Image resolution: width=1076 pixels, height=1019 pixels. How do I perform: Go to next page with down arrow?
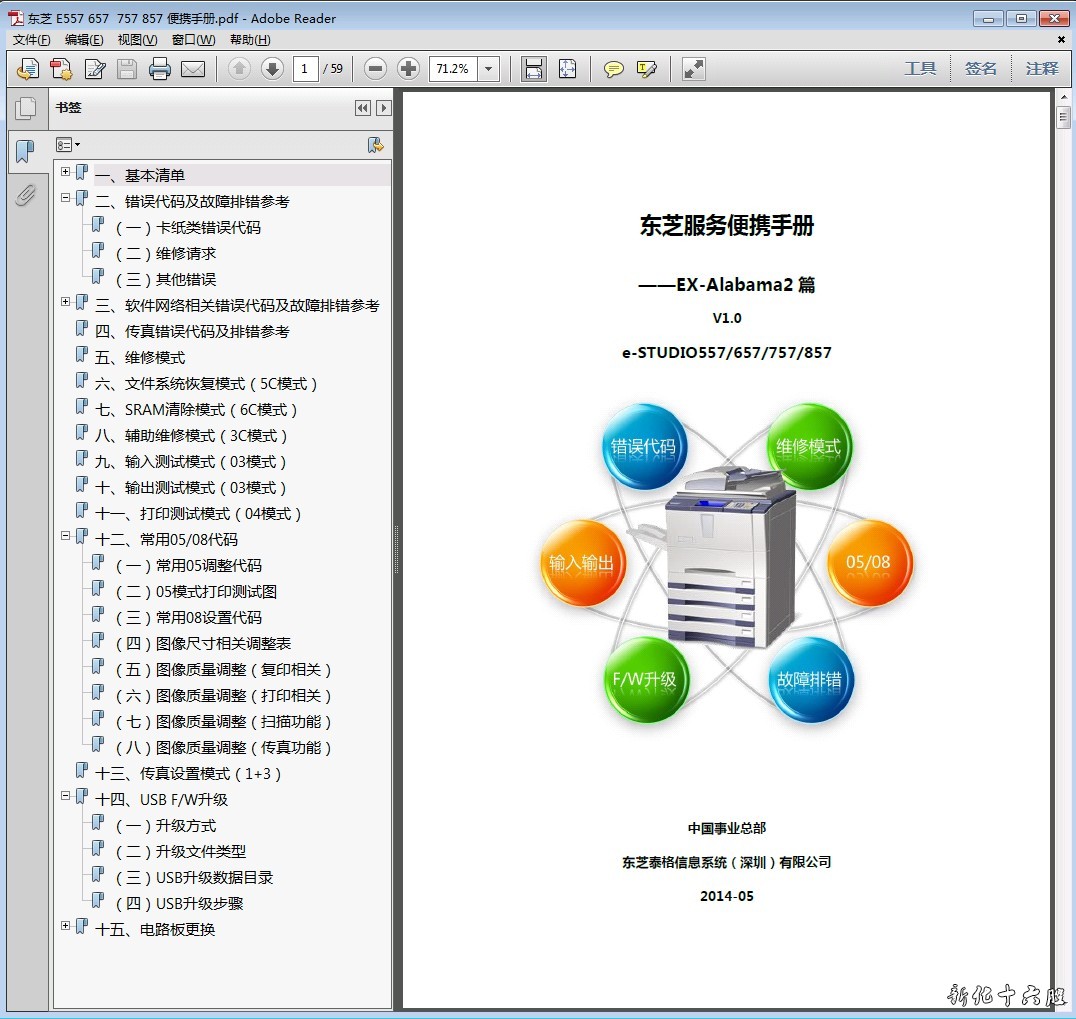pyautogui.click(x=272, y=69)
